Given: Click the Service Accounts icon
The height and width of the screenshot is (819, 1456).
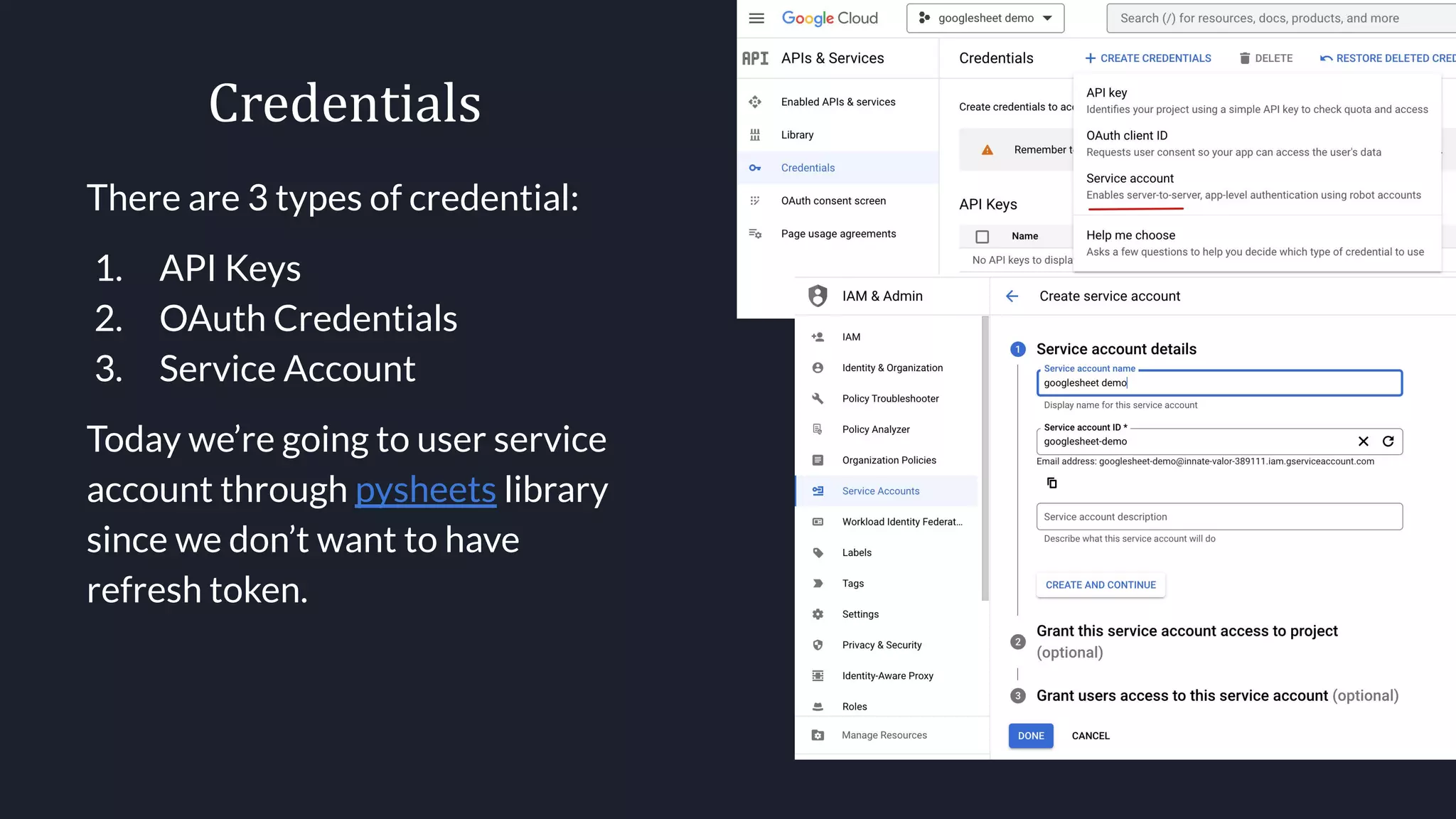Looking at the screenshot, I should pyautogui.click(x=818, y=491).
